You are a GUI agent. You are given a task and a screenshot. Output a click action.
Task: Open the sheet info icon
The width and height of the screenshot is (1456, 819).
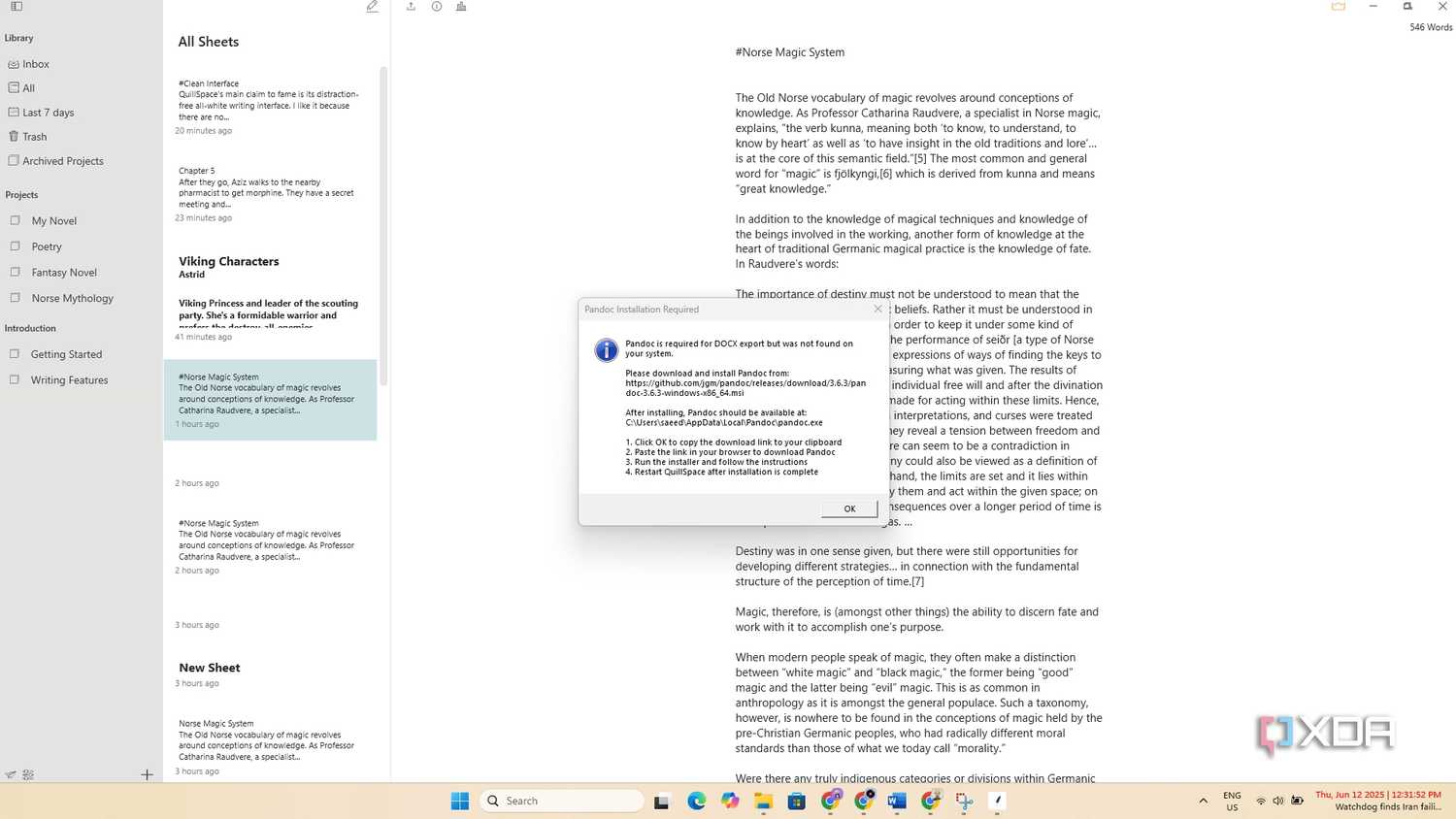[437, 6]
